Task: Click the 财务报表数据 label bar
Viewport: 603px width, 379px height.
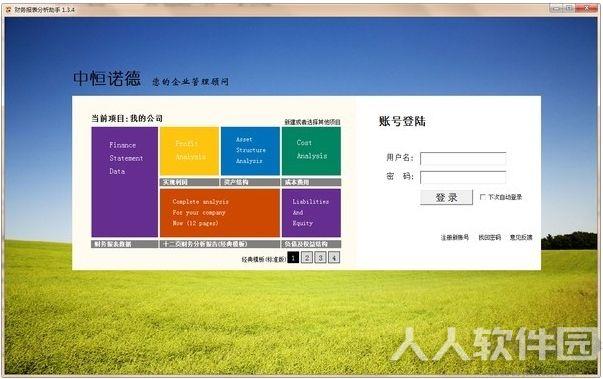Action: [x=125, y=244]
